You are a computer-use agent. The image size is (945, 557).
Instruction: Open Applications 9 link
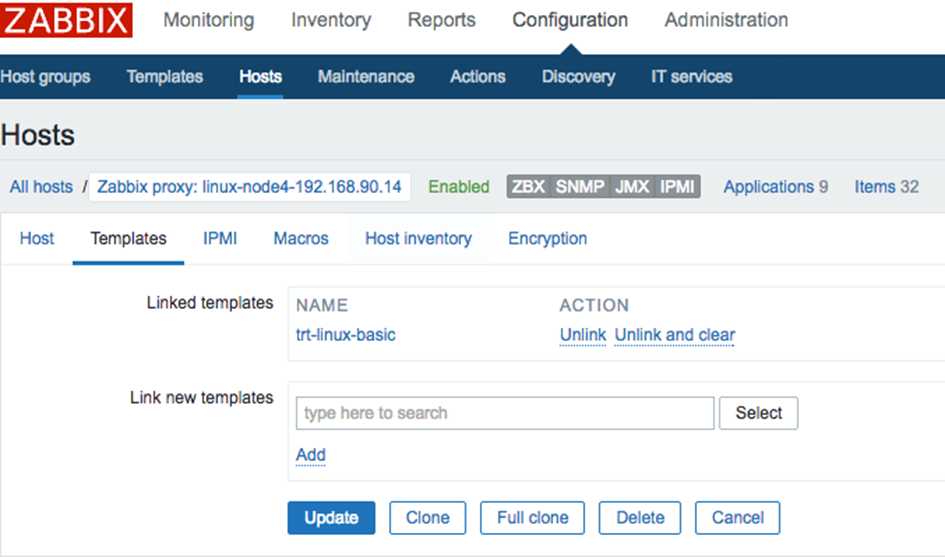[776, 187]
